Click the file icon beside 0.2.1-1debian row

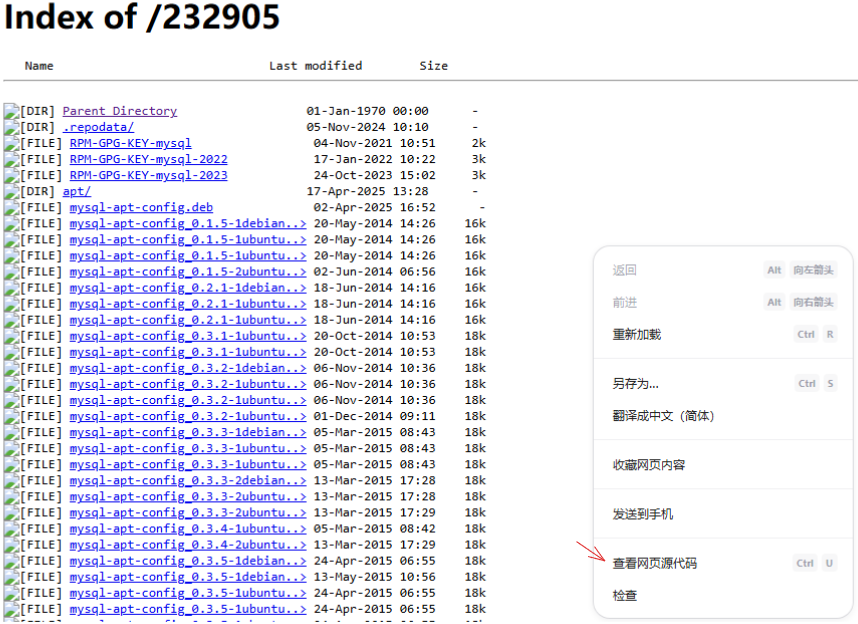pos(11,288)
